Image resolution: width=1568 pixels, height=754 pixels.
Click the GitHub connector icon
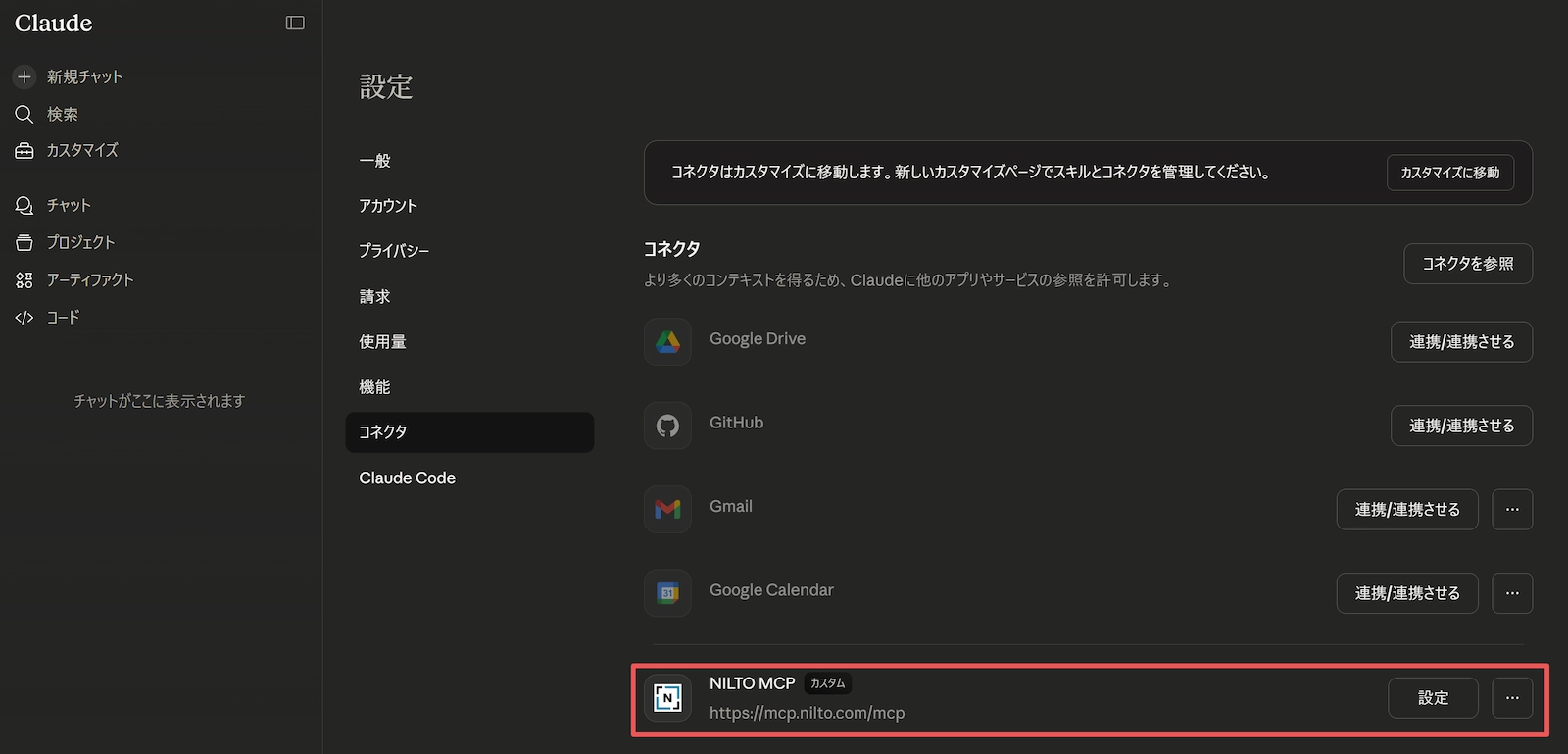[x=667, y=426]
